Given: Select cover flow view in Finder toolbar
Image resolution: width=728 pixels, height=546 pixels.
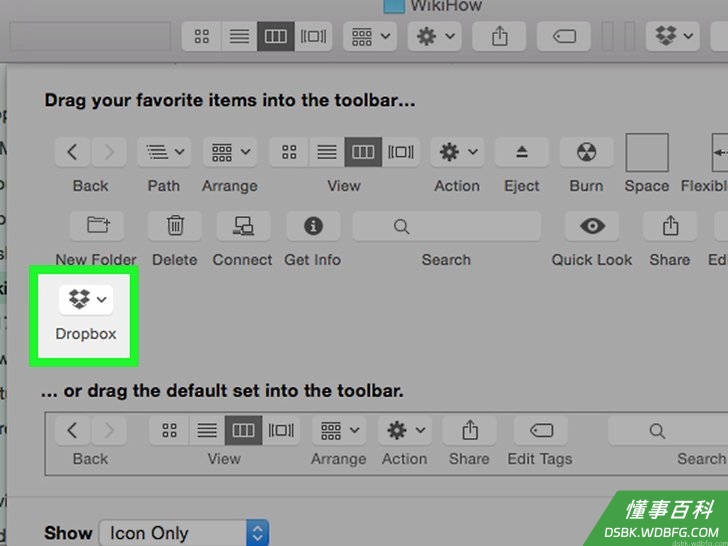Looking at the screenshot, I should tap(313, 36).
